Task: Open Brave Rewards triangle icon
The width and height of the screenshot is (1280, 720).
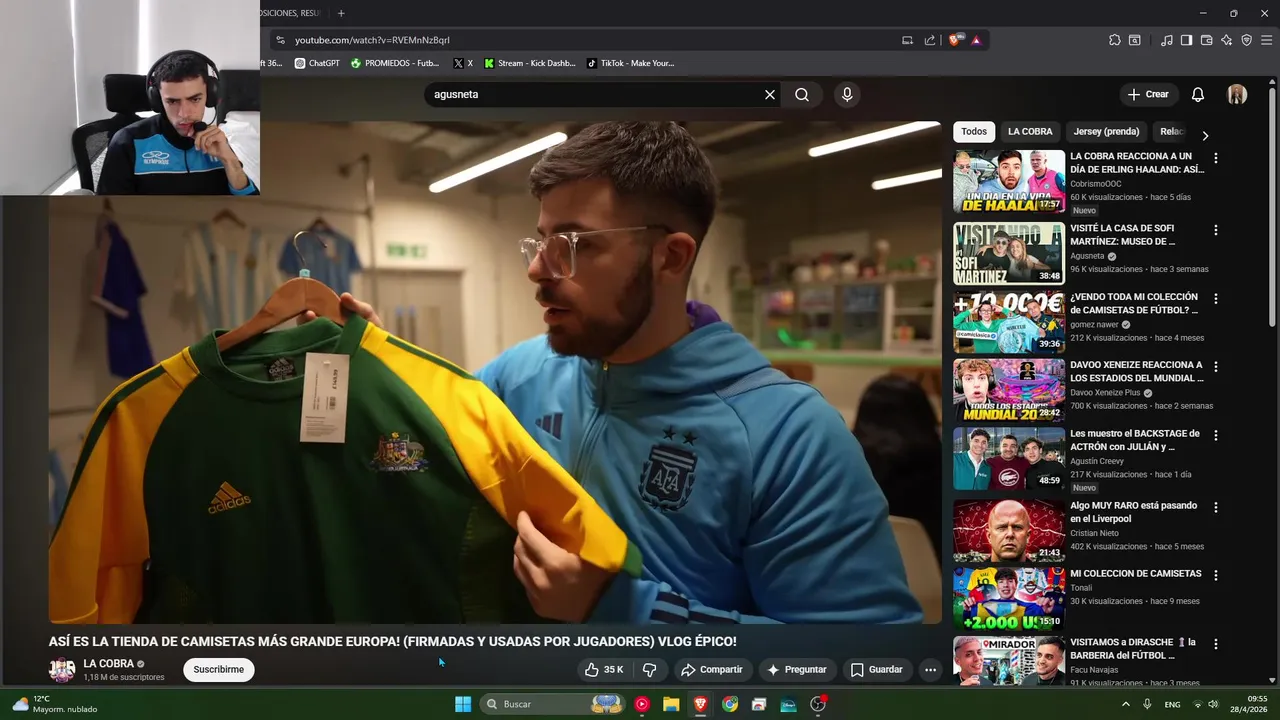Action: coord(976,40)
